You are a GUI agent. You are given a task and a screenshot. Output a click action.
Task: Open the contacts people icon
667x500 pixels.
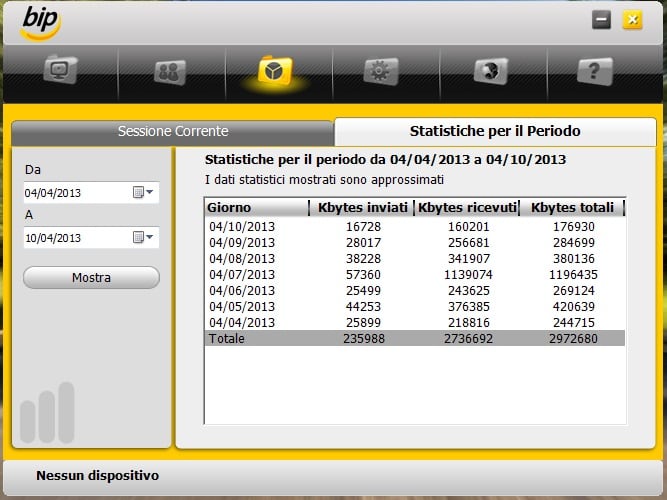(168, 72)
